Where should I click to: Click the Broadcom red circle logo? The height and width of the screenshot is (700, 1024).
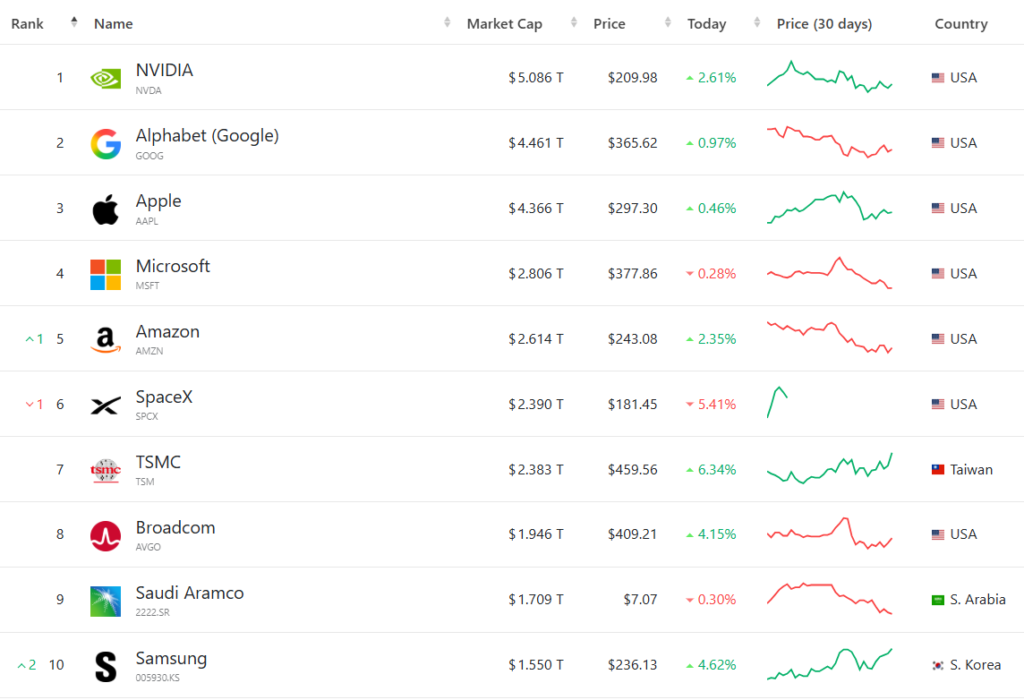coord(105,535)
